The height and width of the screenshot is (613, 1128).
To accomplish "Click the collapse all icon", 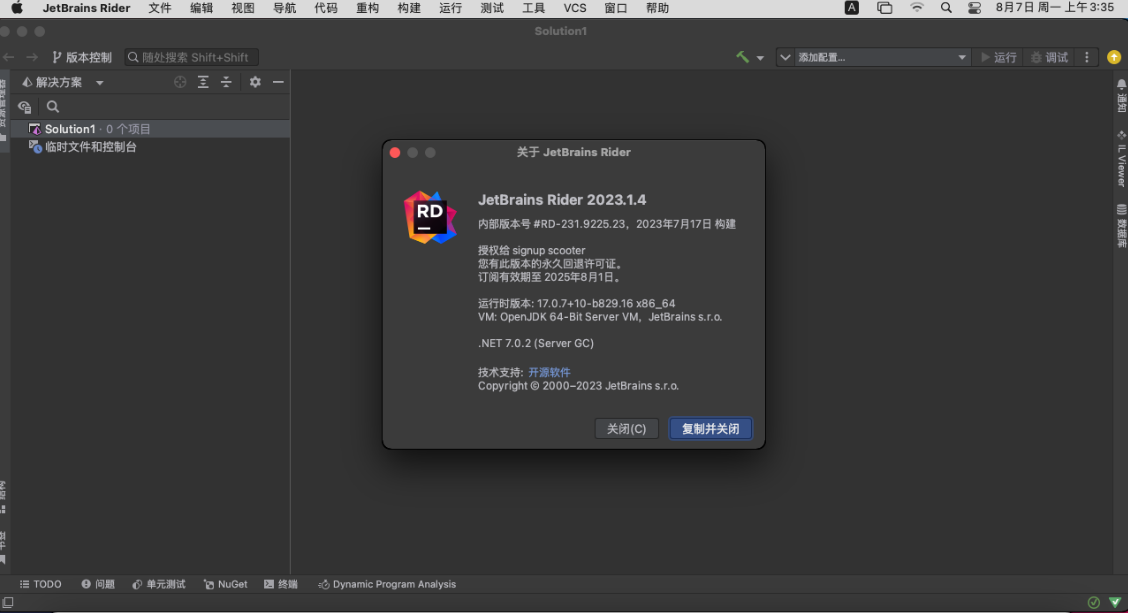I will coord(226,82).
